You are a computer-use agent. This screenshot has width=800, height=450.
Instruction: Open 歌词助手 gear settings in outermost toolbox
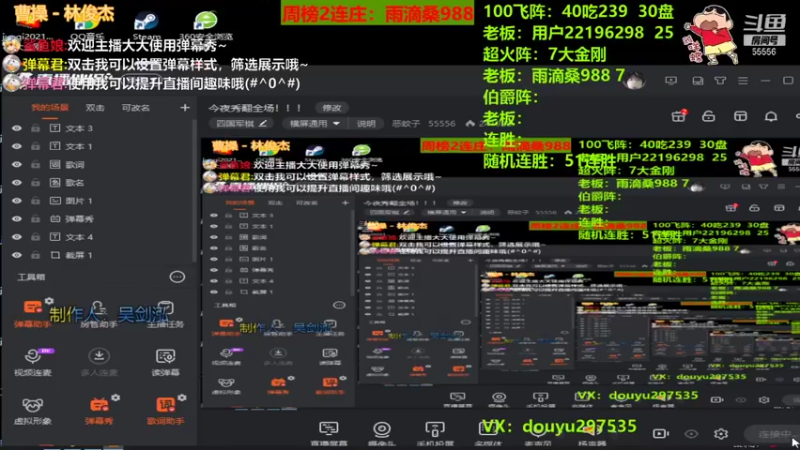point(182,397)
